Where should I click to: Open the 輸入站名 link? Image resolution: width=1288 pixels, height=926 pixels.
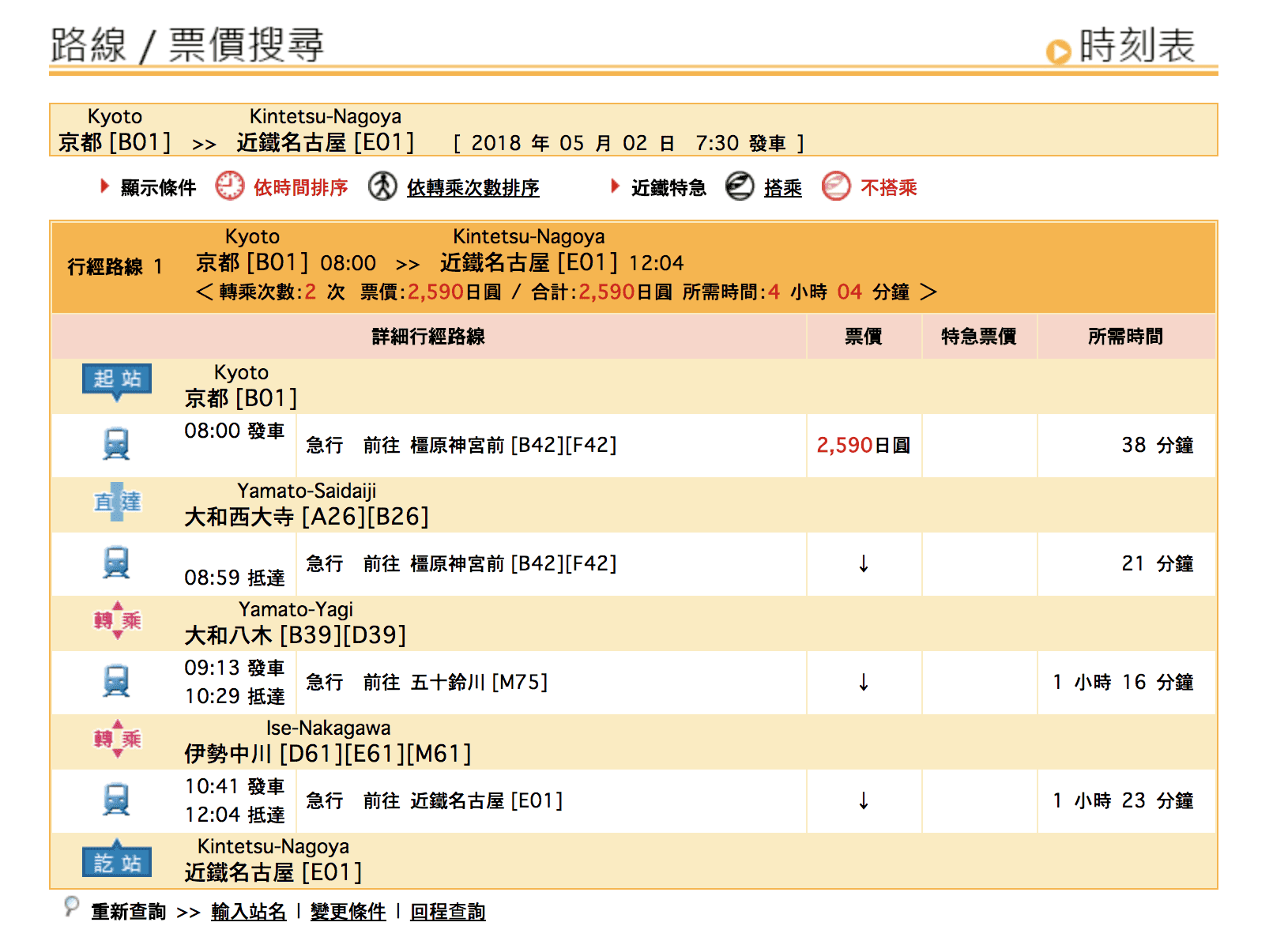(x=248, y=911)
